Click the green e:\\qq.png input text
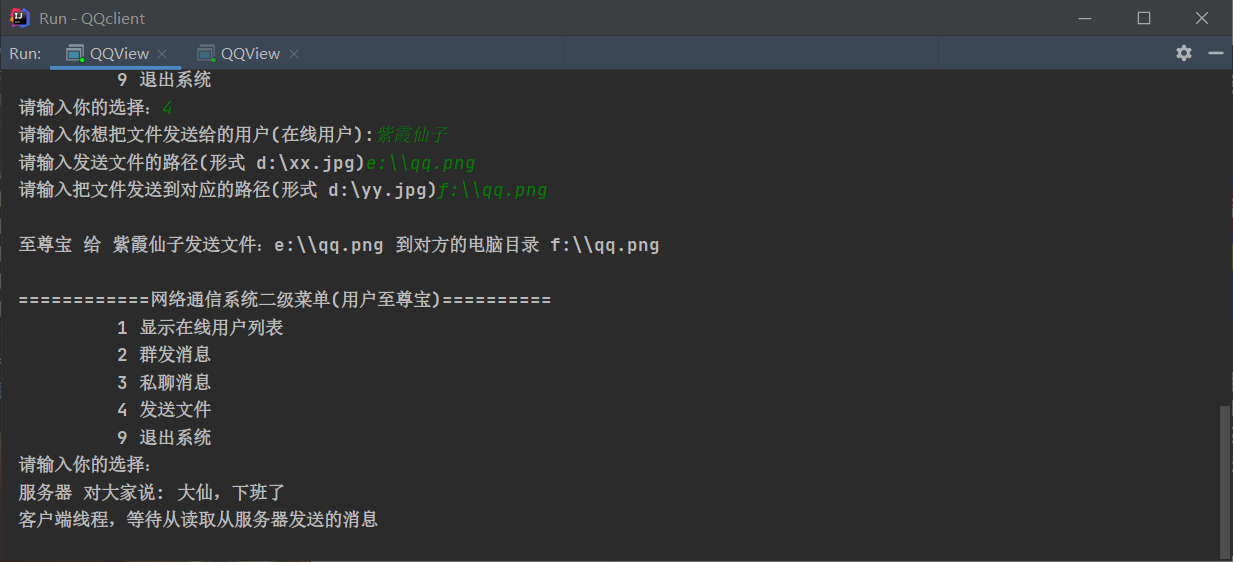This screenshot has width=1233, height=562. point(421,162)
